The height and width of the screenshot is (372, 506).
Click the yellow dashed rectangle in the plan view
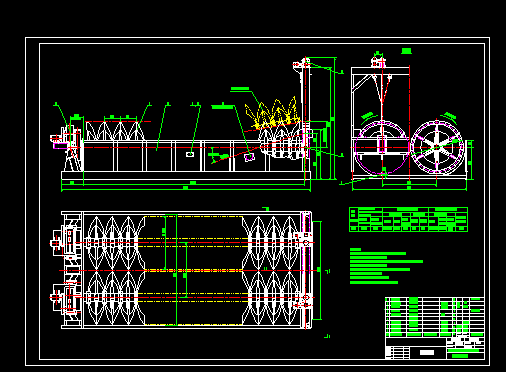click(x=194, y=270)
